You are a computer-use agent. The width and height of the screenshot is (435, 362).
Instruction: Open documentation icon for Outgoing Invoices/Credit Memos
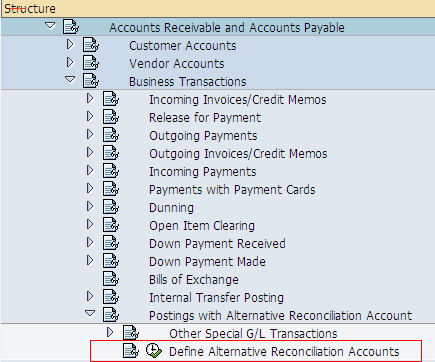coord(111,153)
